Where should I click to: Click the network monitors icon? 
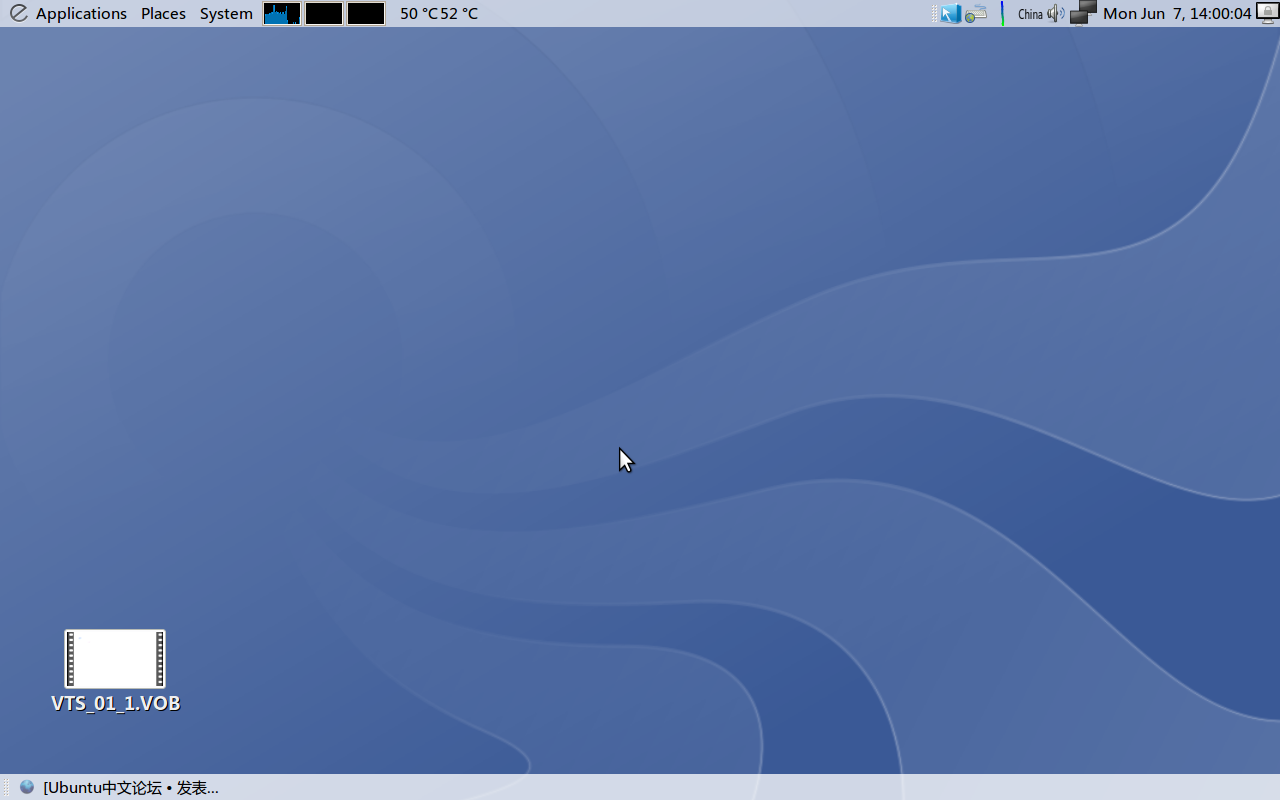pyautogui.click(x=1083, y=12)
